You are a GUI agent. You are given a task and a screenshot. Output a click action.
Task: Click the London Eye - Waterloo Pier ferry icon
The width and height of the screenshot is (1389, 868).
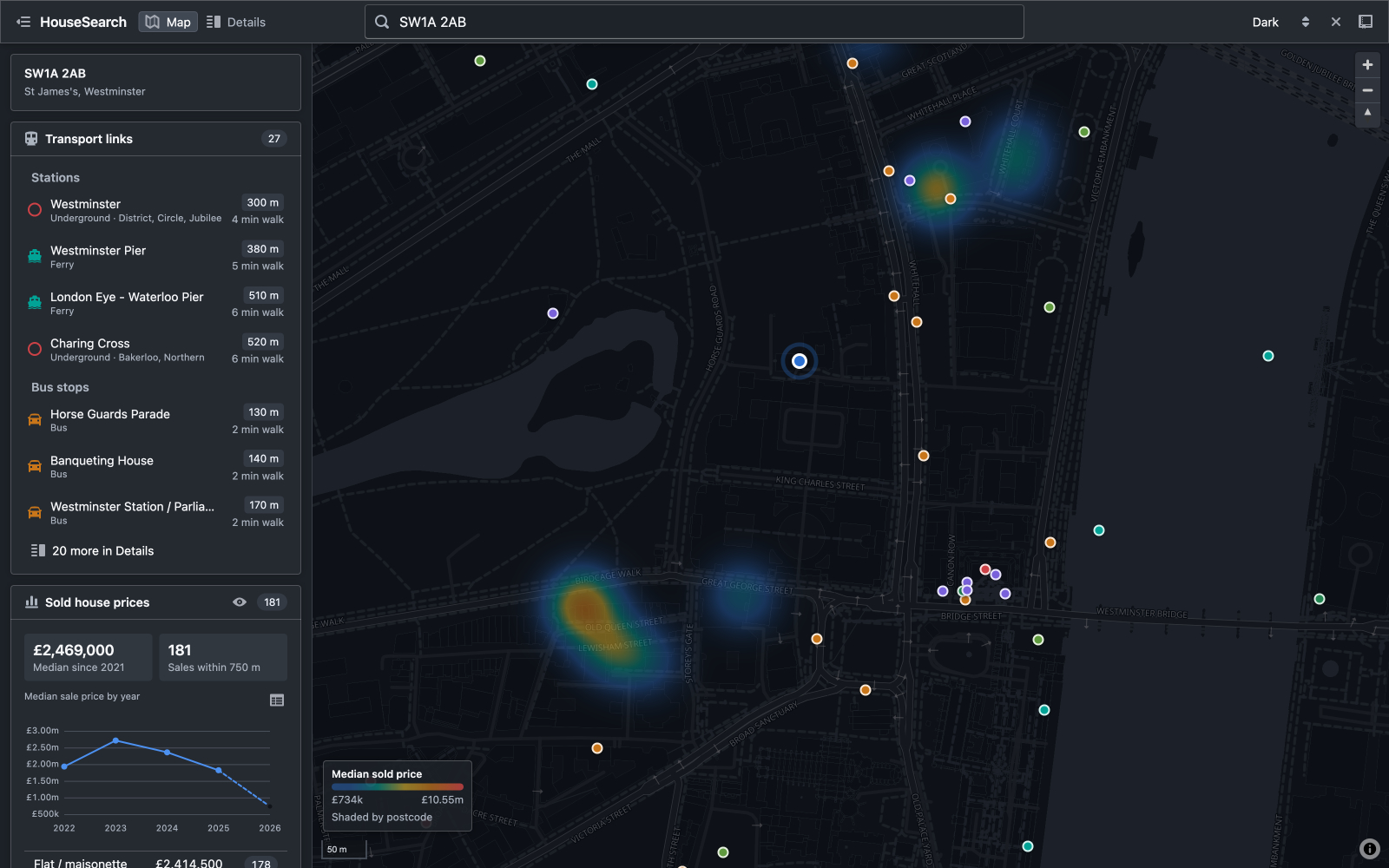pyautogui.click(x=35, y=303)
